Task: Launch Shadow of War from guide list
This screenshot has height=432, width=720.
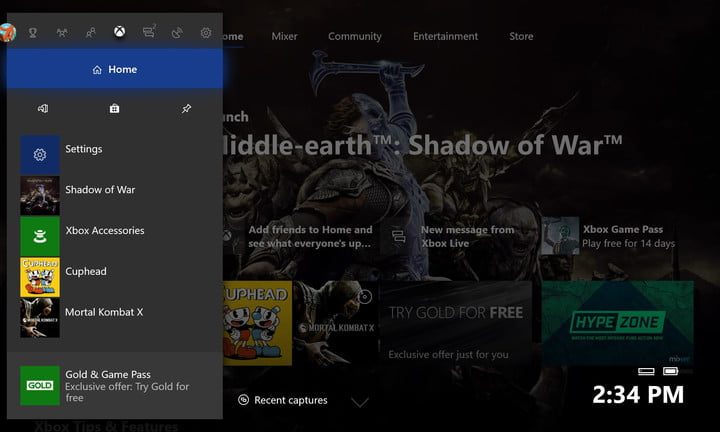Action: click(115, 195)
